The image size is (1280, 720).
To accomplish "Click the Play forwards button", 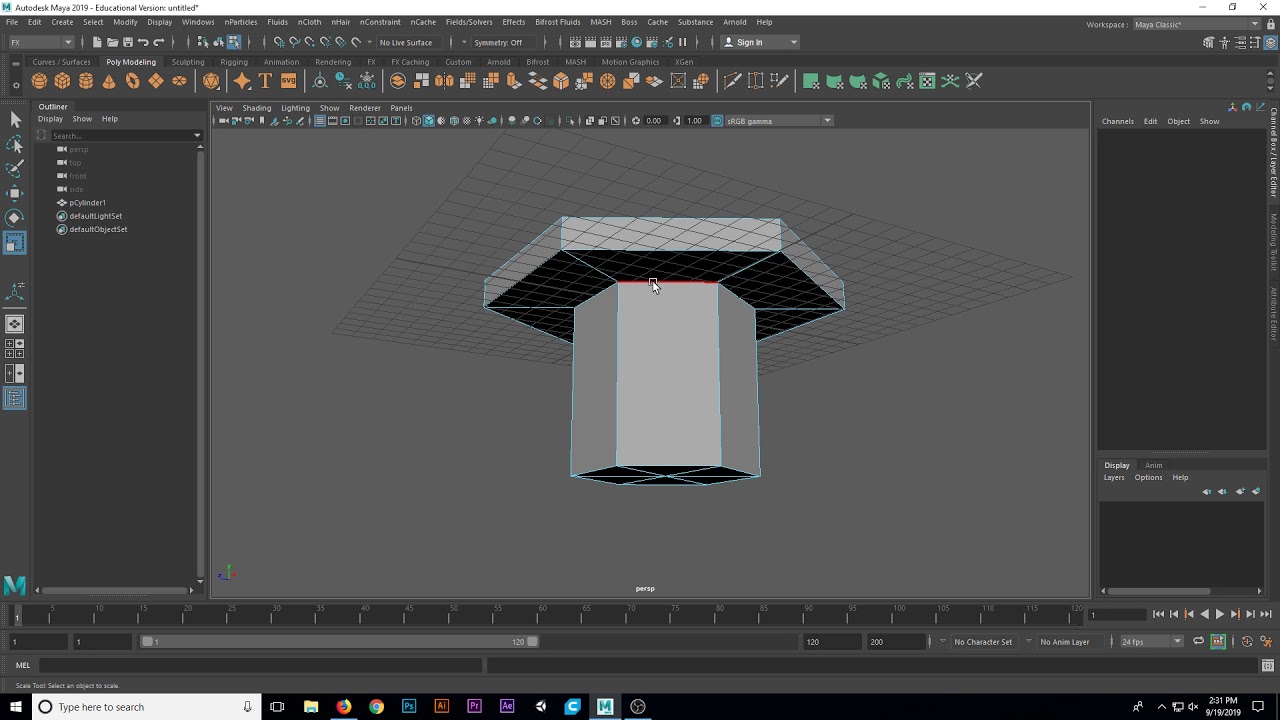I will 1219,614.
